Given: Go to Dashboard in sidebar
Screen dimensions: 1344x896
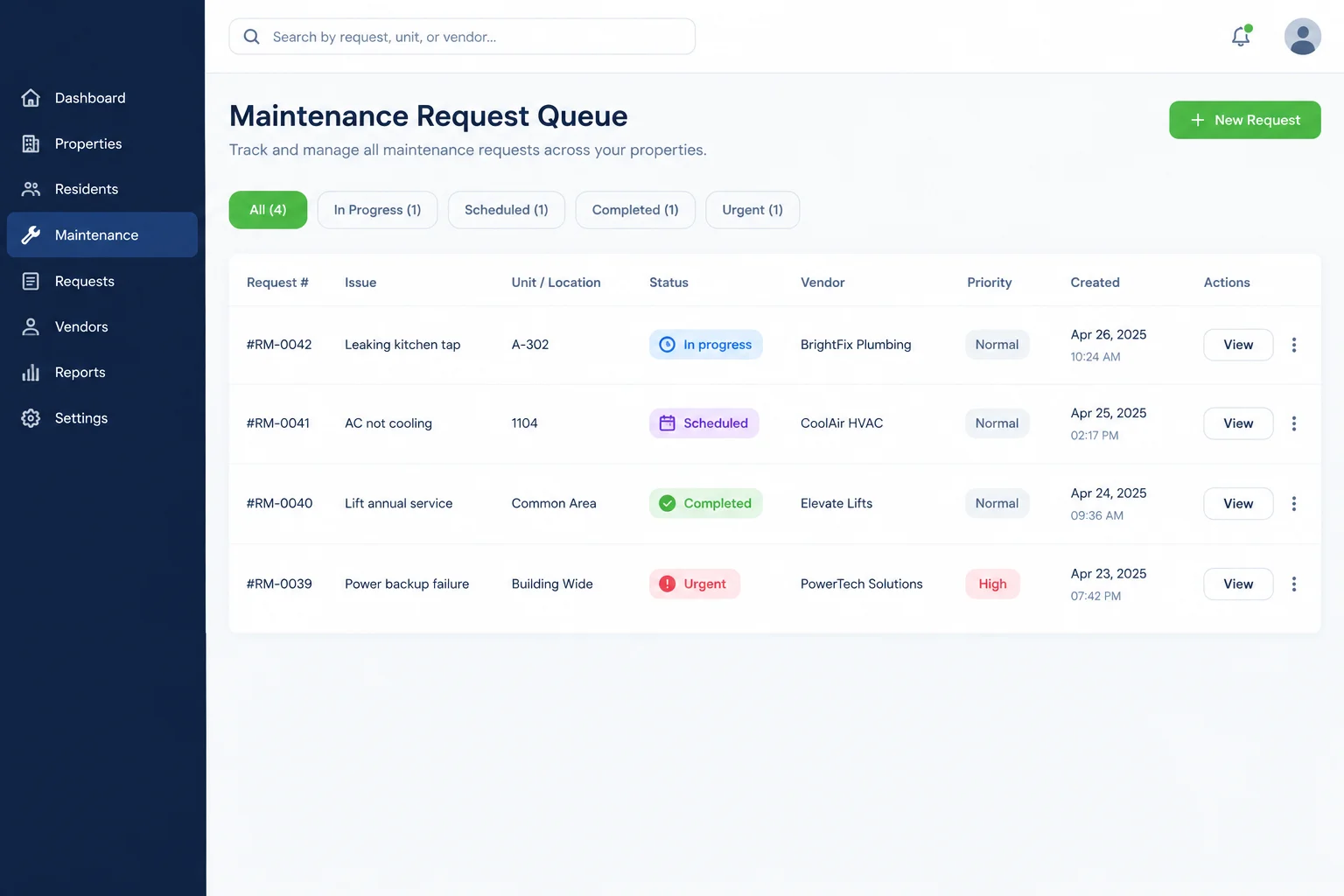Looking at the screenshot, I should 102,98.
